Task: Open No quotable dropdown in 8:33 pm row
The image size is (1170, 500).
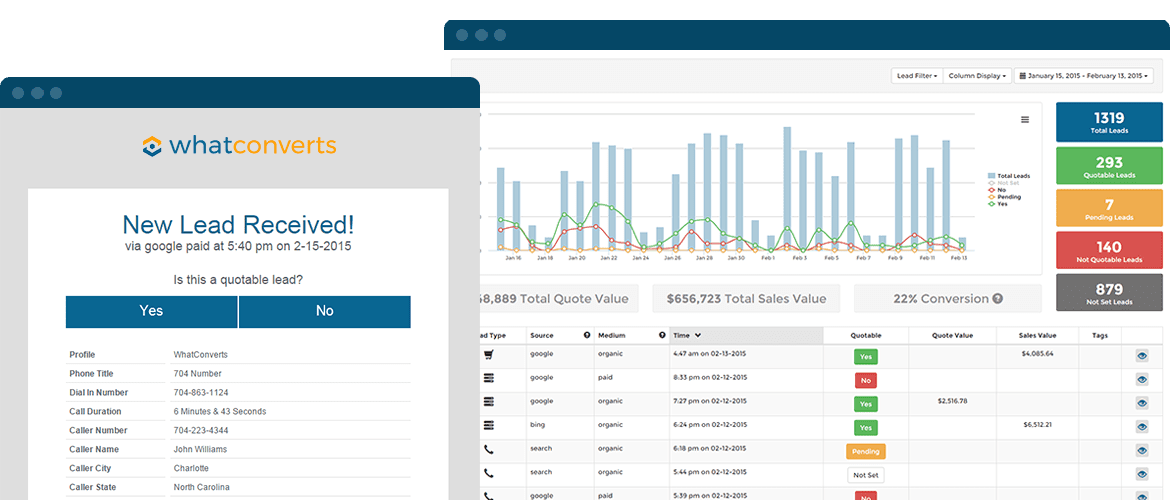Action: point(866,380)
